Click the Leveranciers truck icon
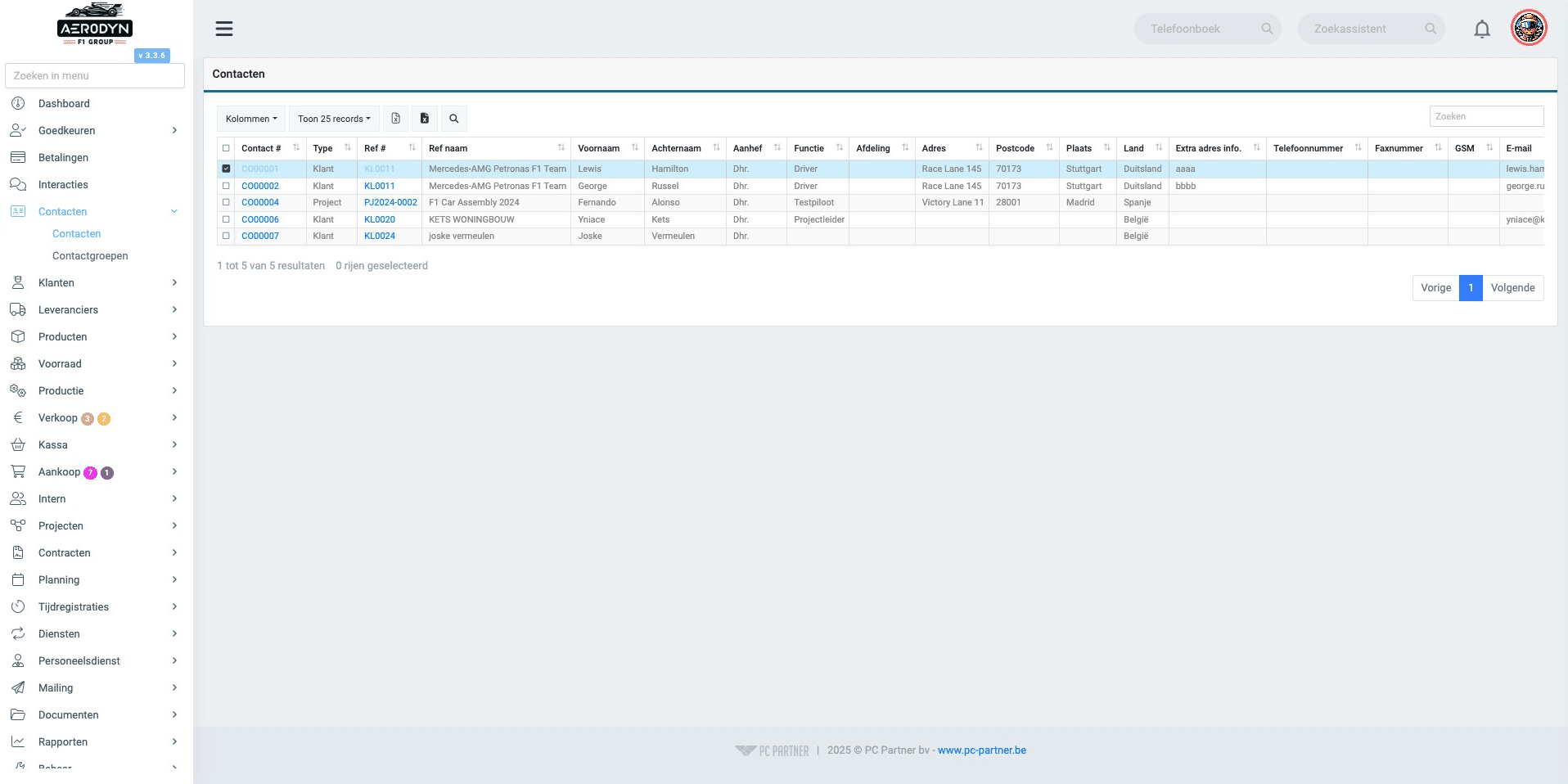1568x784 pixels. [18, 309]
